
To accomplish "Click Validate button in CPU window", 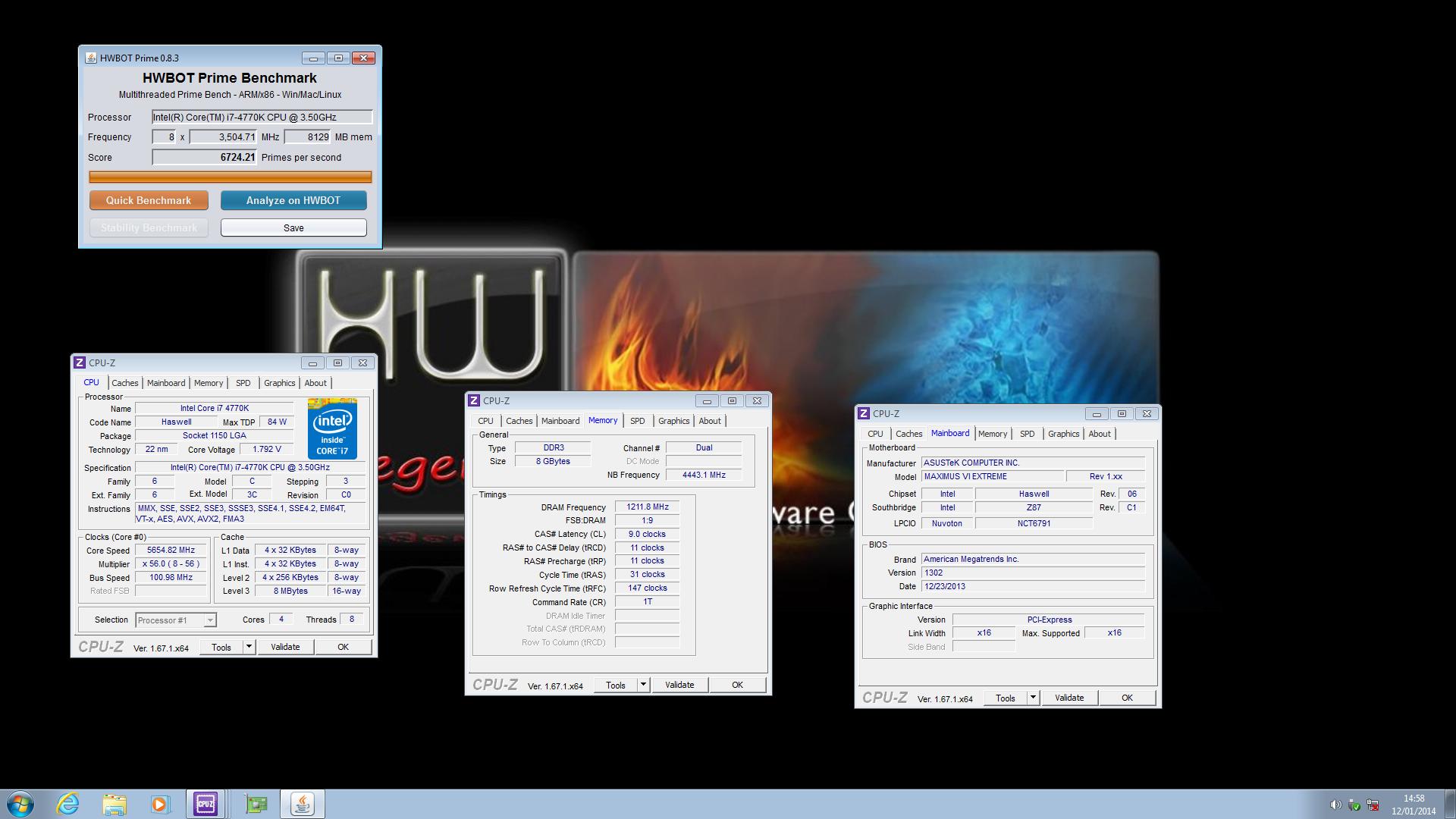I will [x=285, y=647].
